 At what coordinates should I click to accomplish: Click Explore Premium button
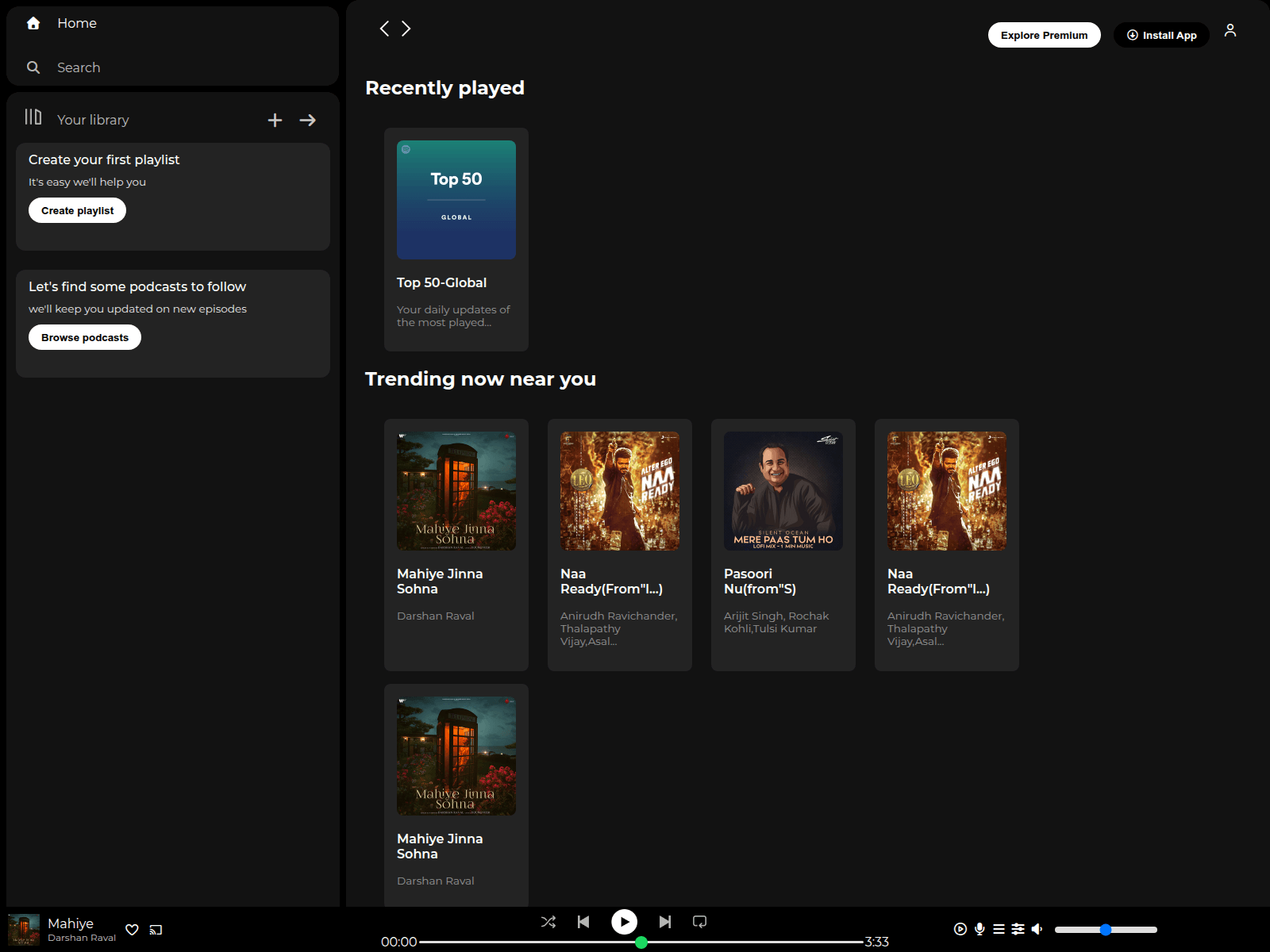pyautogui.click(x=1044, y=35)
